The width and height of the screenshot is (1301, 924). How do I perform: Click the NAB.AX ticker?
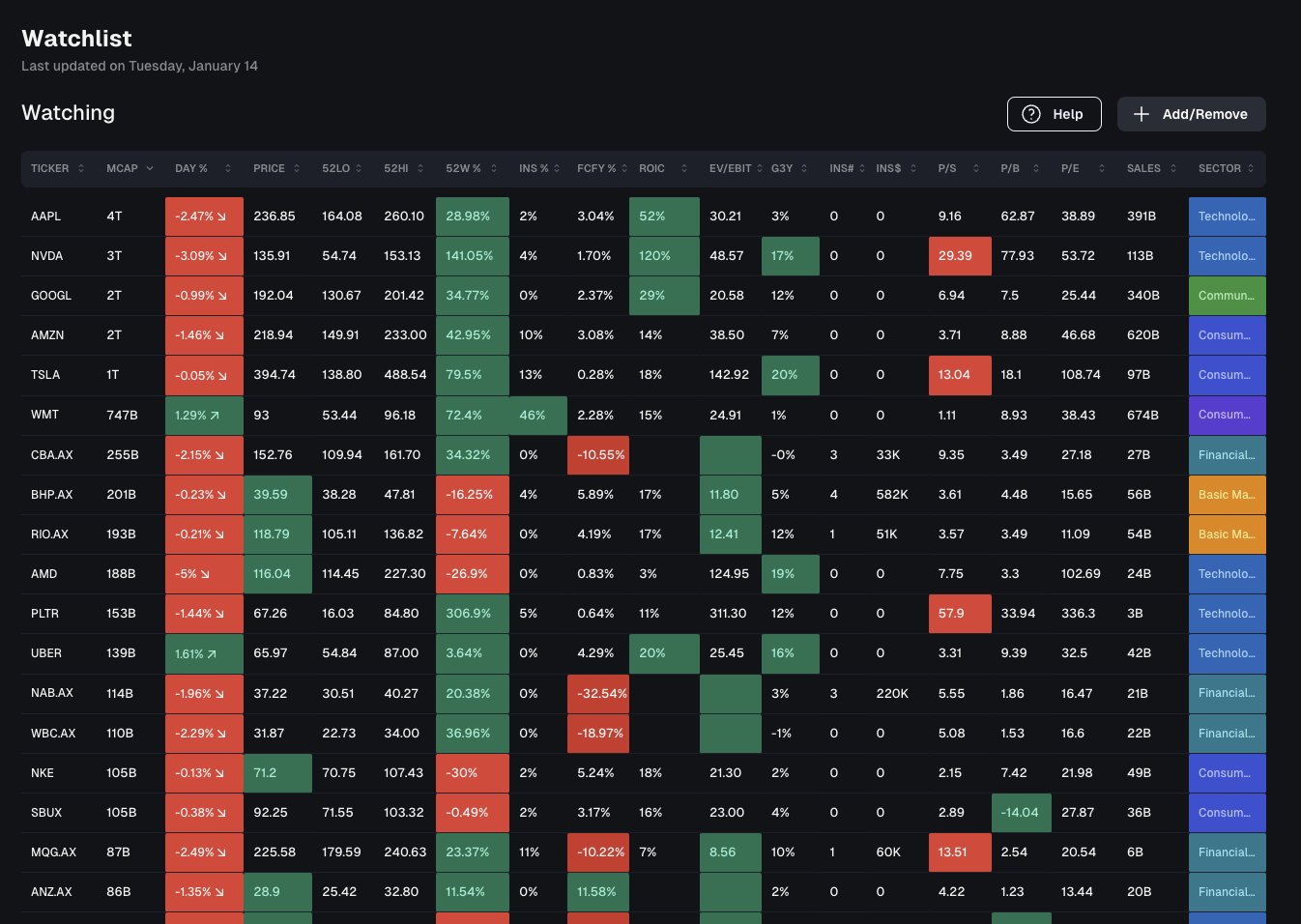tap(52, 693)
